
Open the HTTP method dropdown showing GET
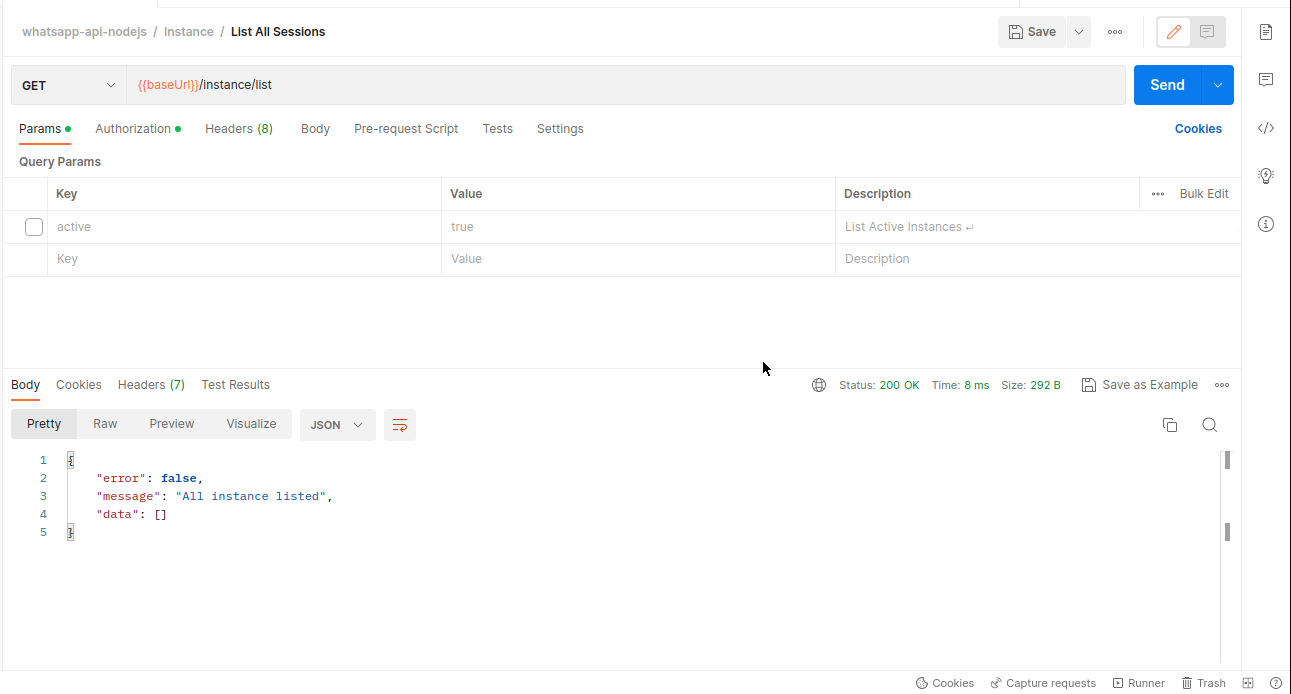coord(67,84)
